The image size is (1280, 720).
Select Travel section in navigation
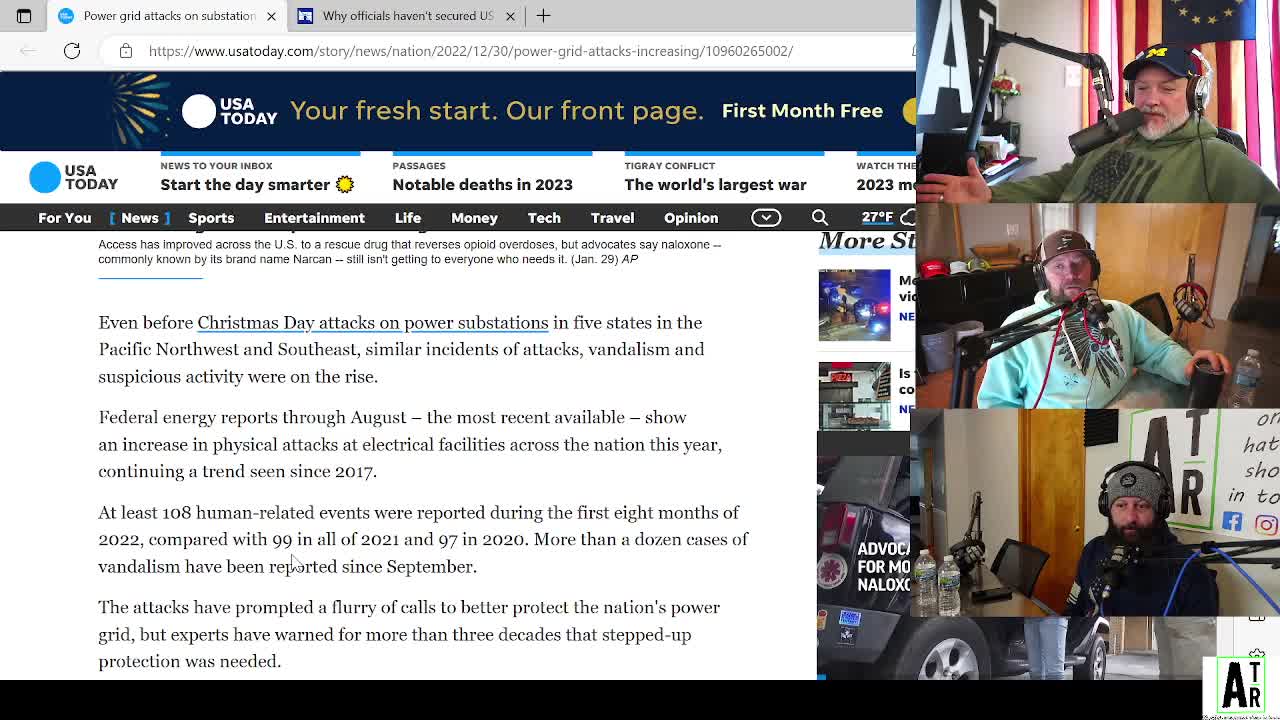click(612, 218)
